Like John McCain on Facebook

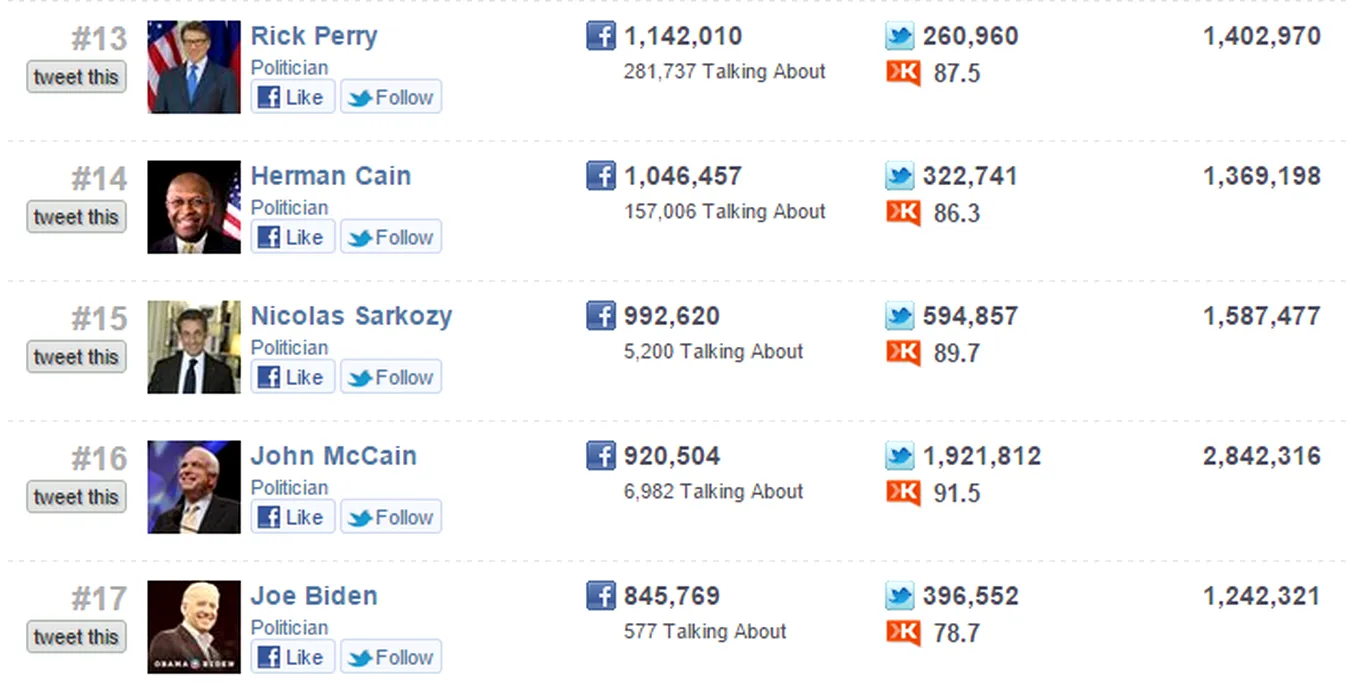292,517
